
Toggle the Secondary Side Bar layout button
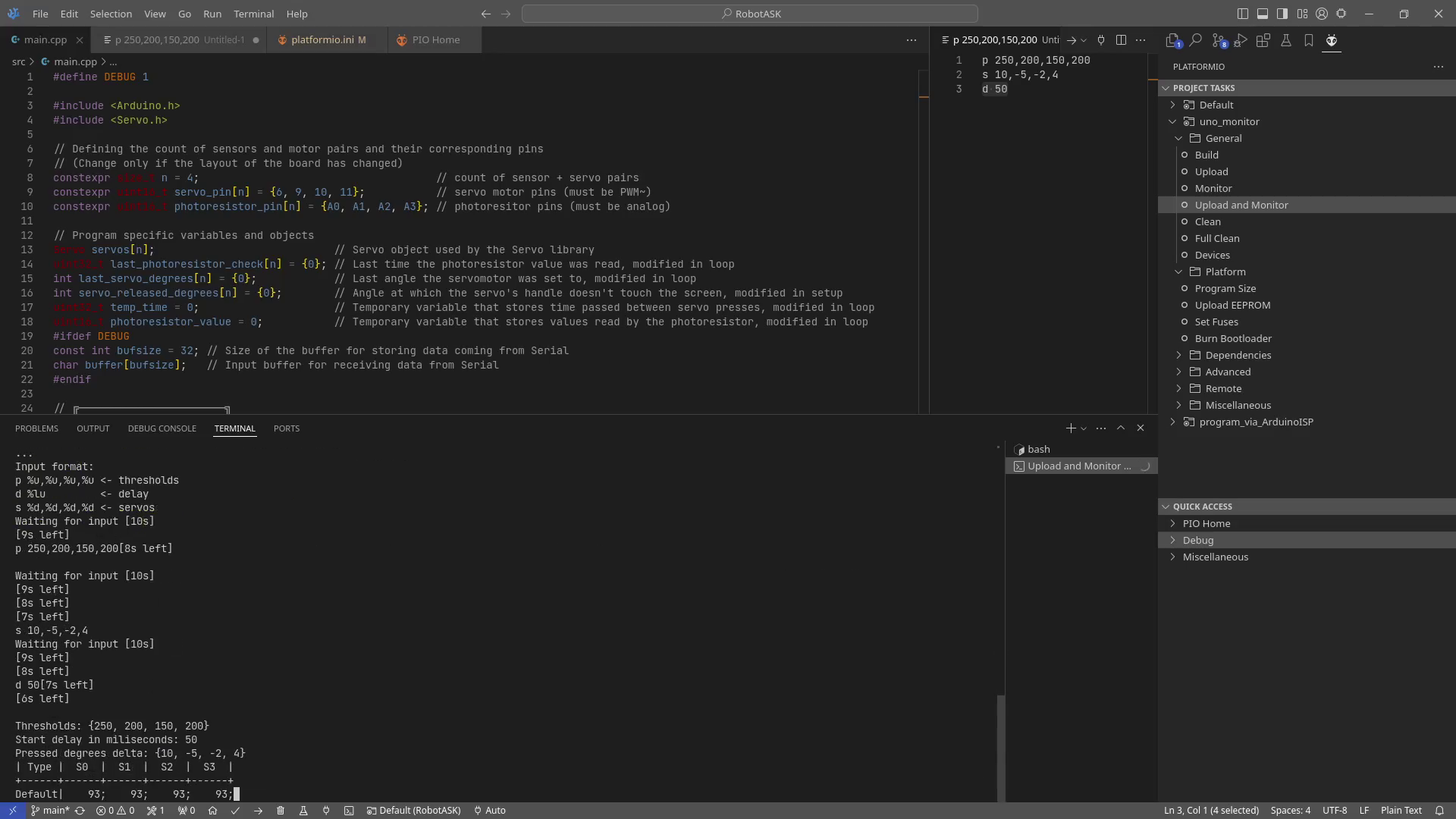click(1282, 14)
